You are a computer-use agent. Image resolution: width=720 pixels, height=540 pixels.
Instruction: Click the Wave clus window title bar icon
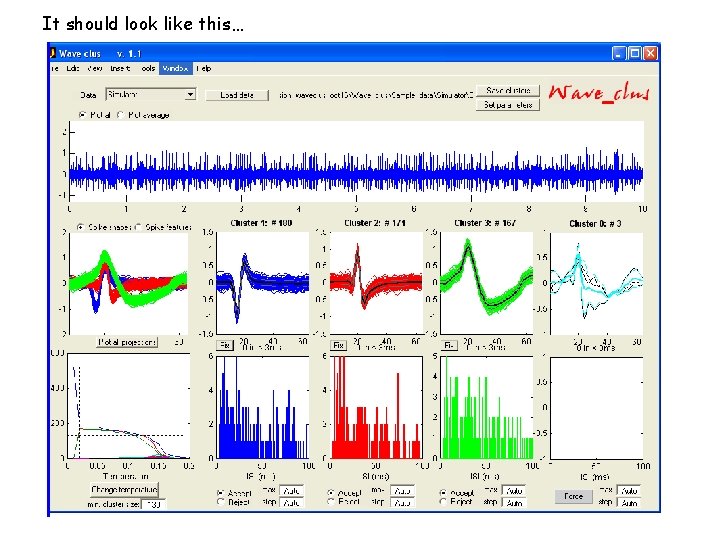(53, 53)
